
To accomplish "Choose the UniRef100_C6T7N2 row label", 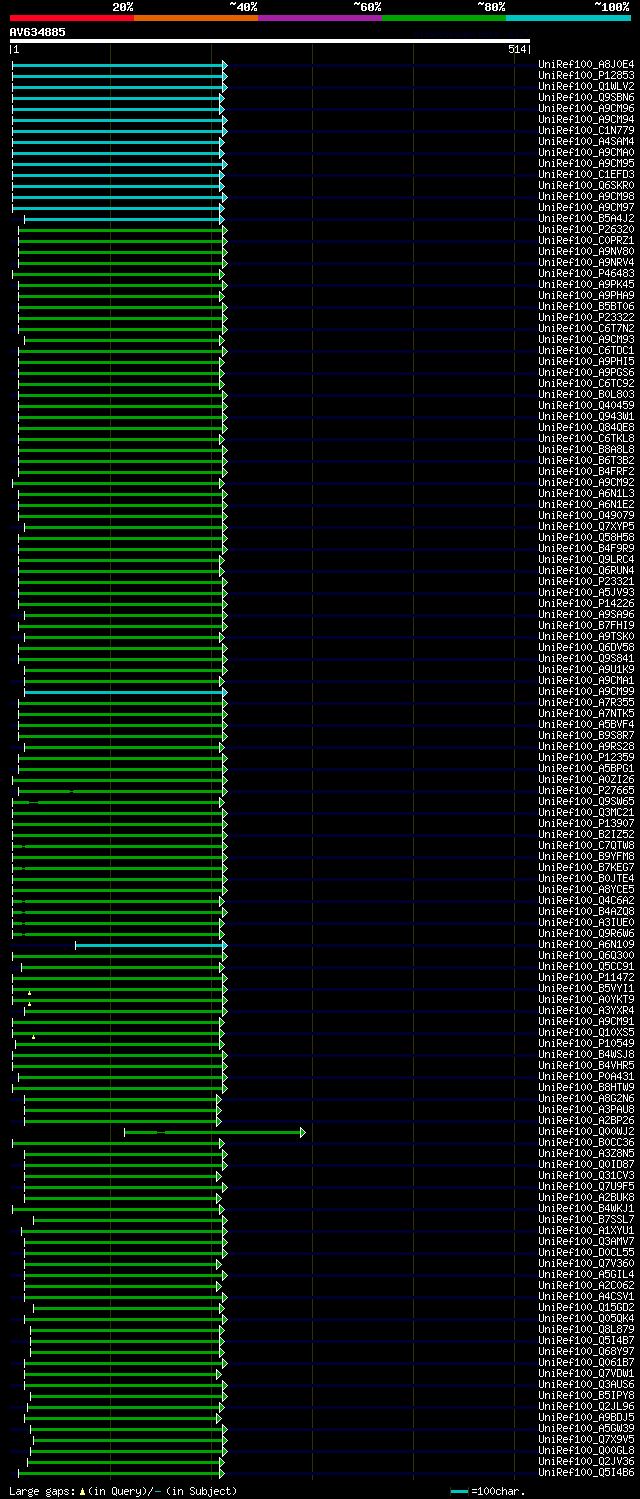I will click(x=586, y=328).
